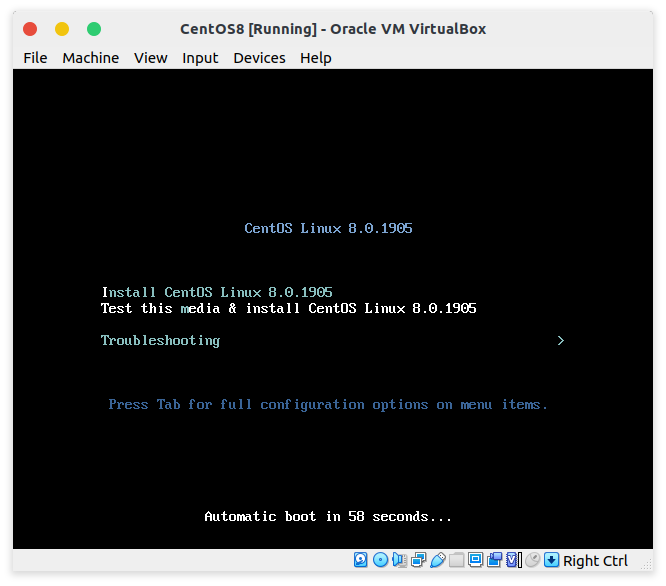The height and width of the screenshot is (586, 666).
Task: Open the Help menu
Action: tap(316, 58)
